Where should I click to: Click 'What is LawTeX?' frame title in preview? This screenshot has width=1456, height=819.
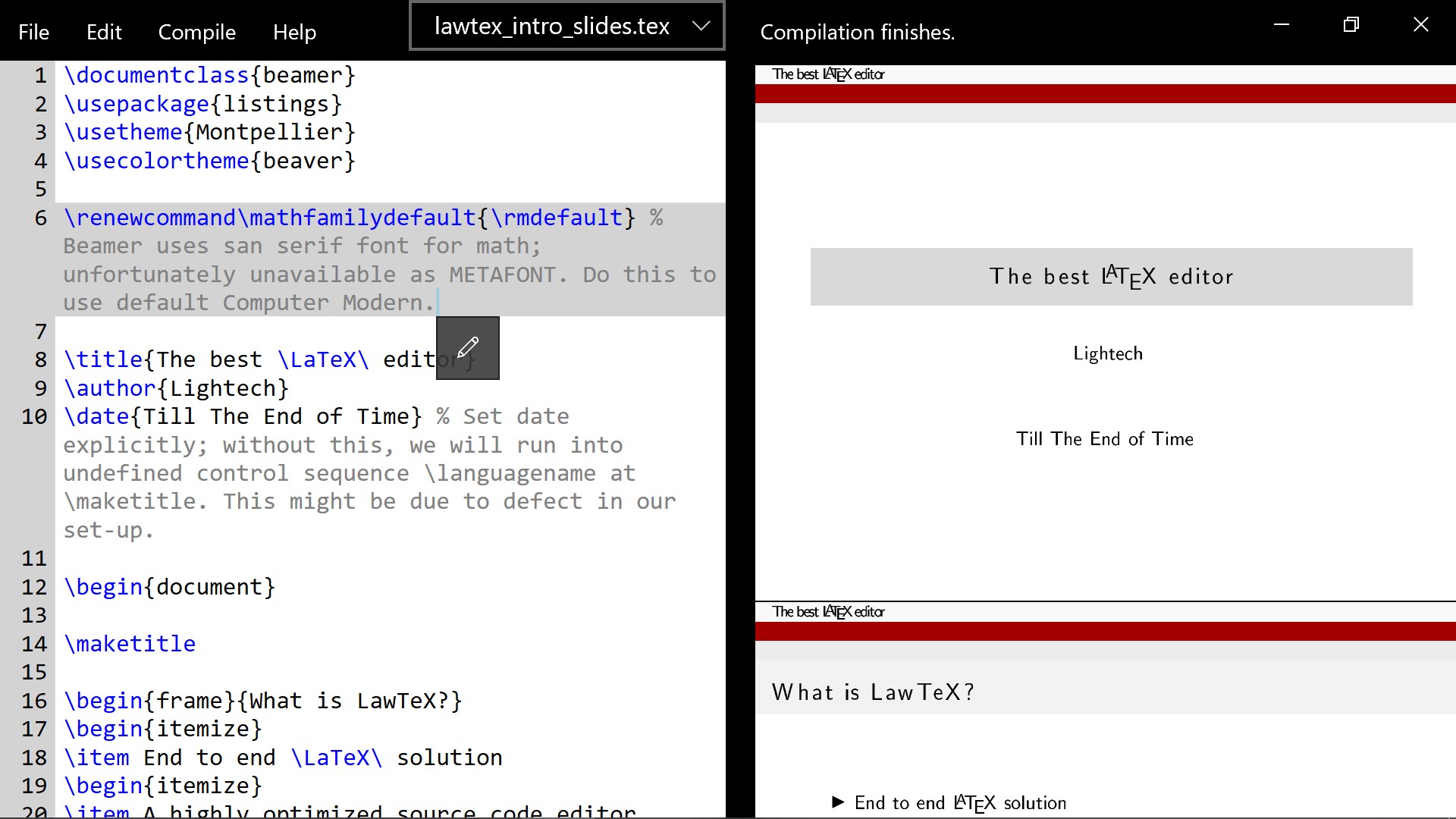(x=873, y=692)
